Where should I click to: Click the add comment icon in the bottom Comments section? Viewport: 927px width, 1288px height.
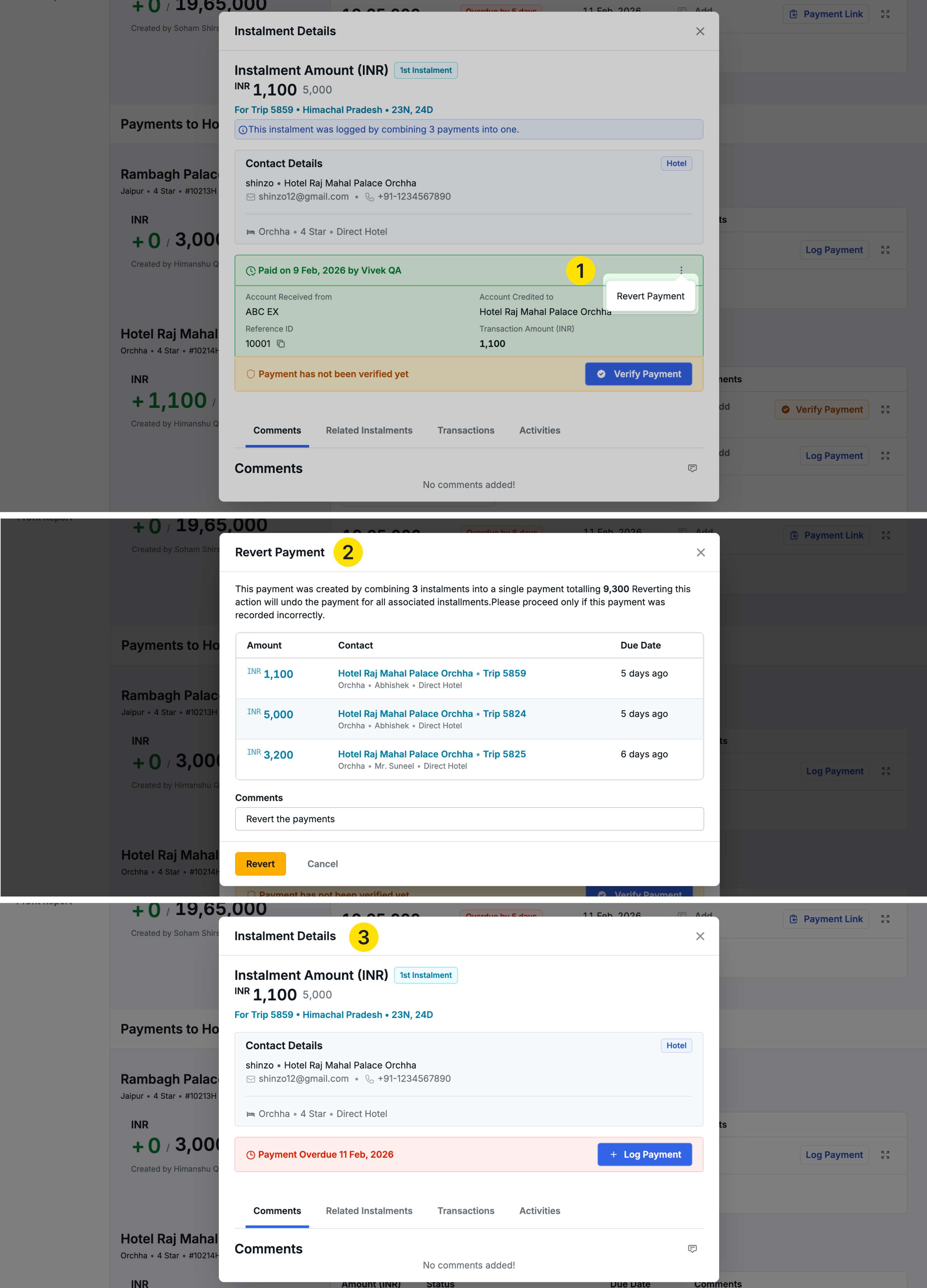pyautogui.click(x=692, y=1249)
